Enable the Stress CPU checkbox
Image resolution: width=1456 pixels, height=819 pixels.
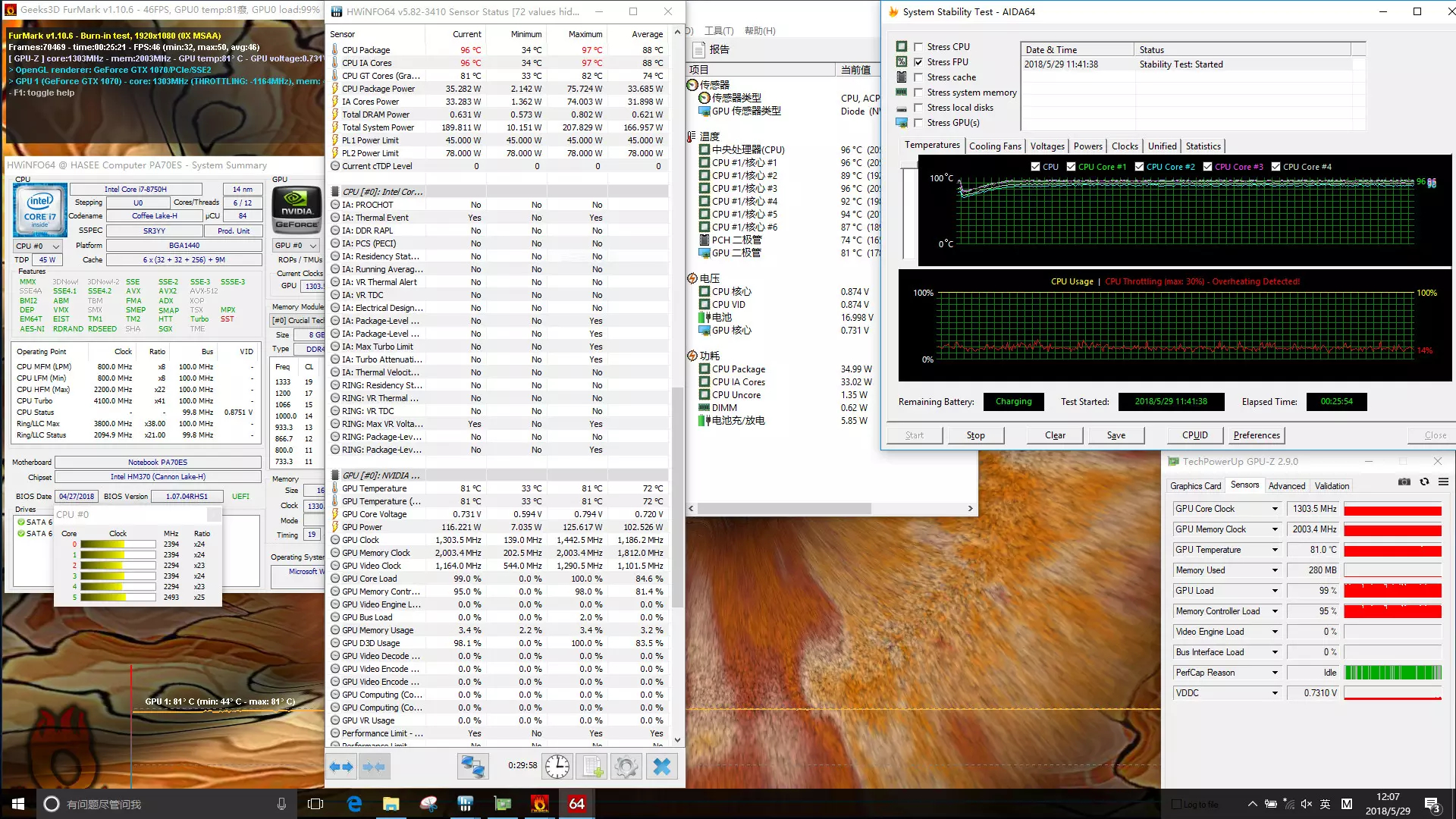(x=918, y=47)
